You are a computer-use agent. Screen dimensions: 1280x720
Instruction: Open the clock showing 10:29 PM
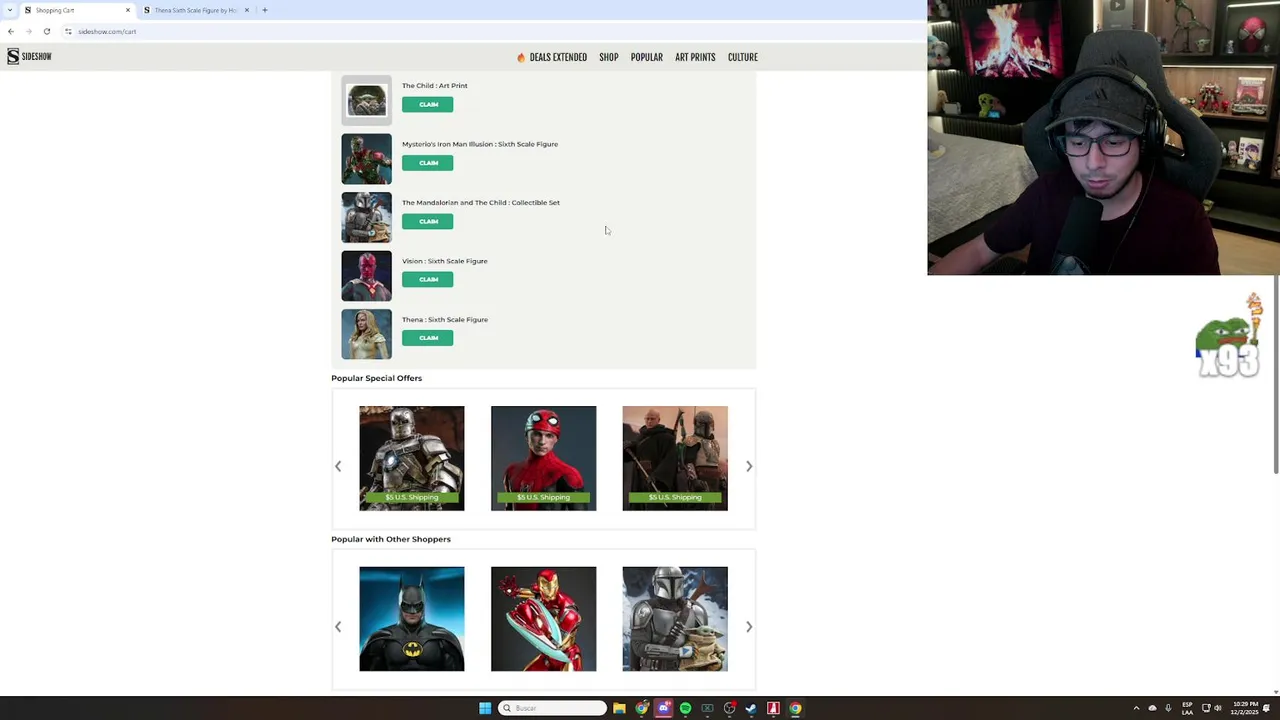1245,708
